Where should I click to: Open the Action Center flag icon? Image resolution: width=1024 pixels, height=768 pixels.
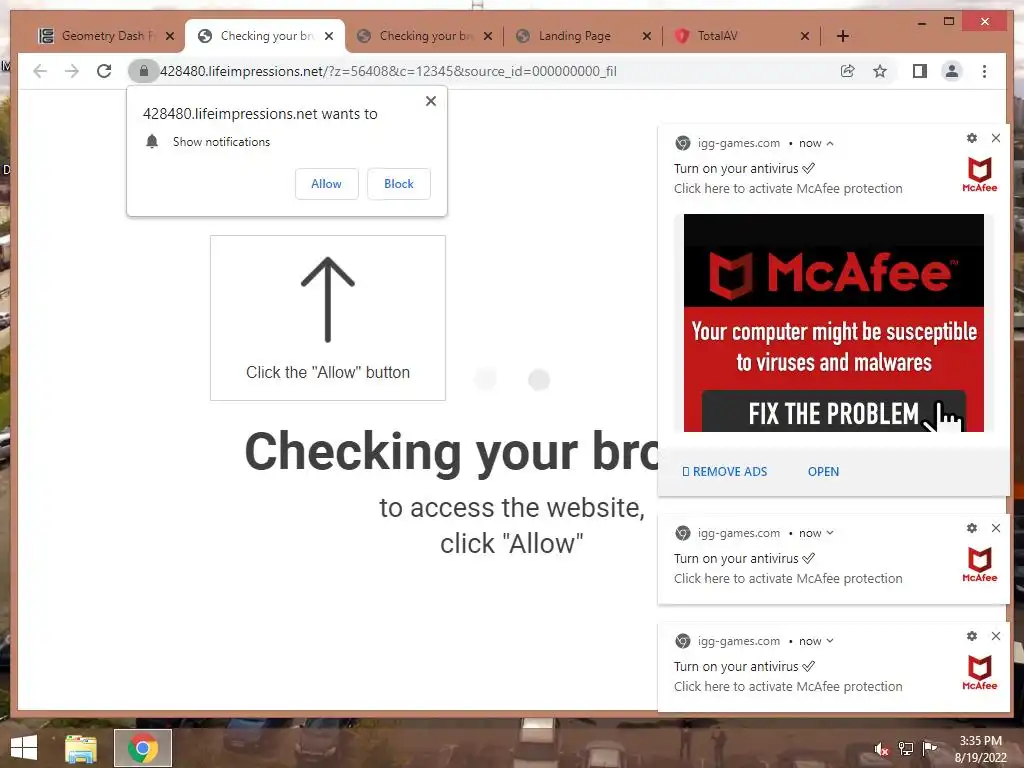(x=929, y=748)
